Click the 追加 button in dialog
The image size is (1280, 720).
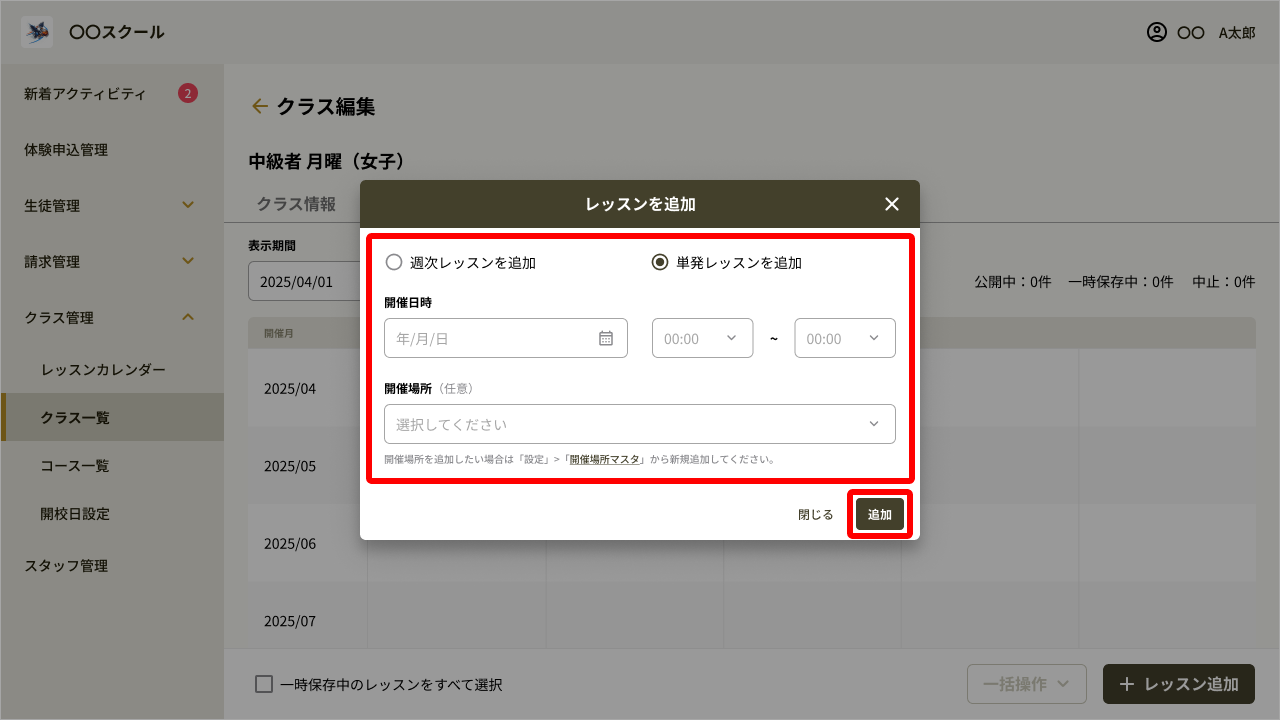coord(880,514)
